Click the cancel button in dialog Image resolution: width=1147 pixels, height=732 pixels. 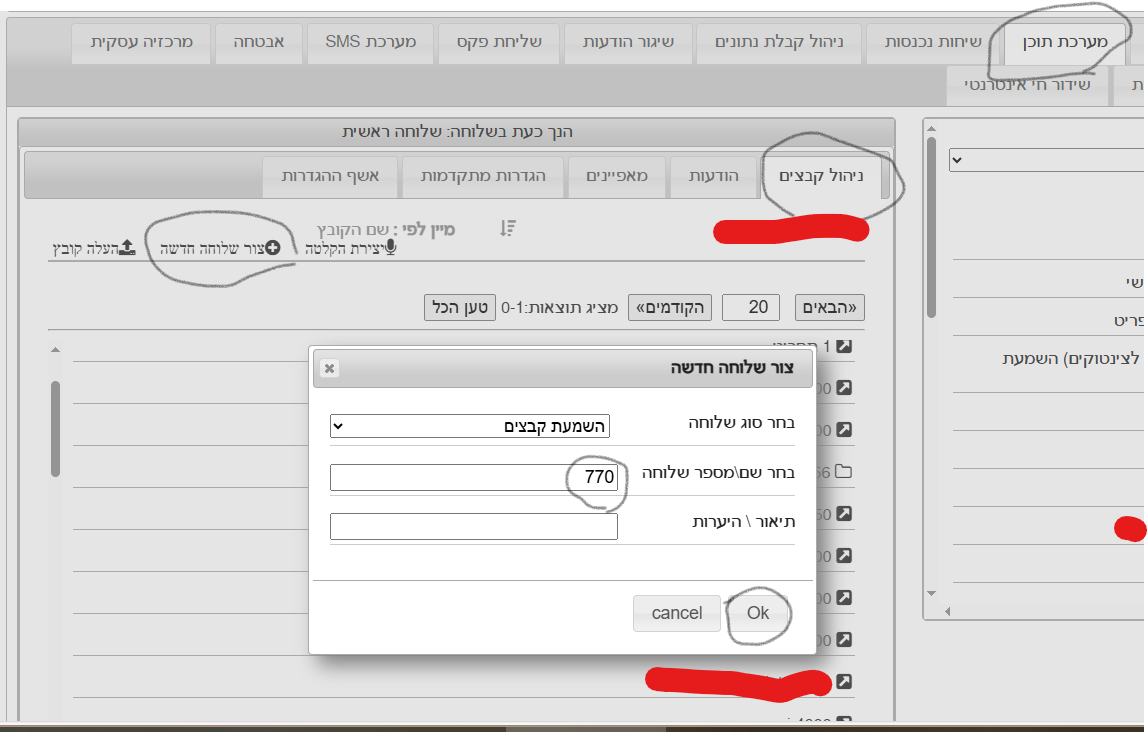677,613
